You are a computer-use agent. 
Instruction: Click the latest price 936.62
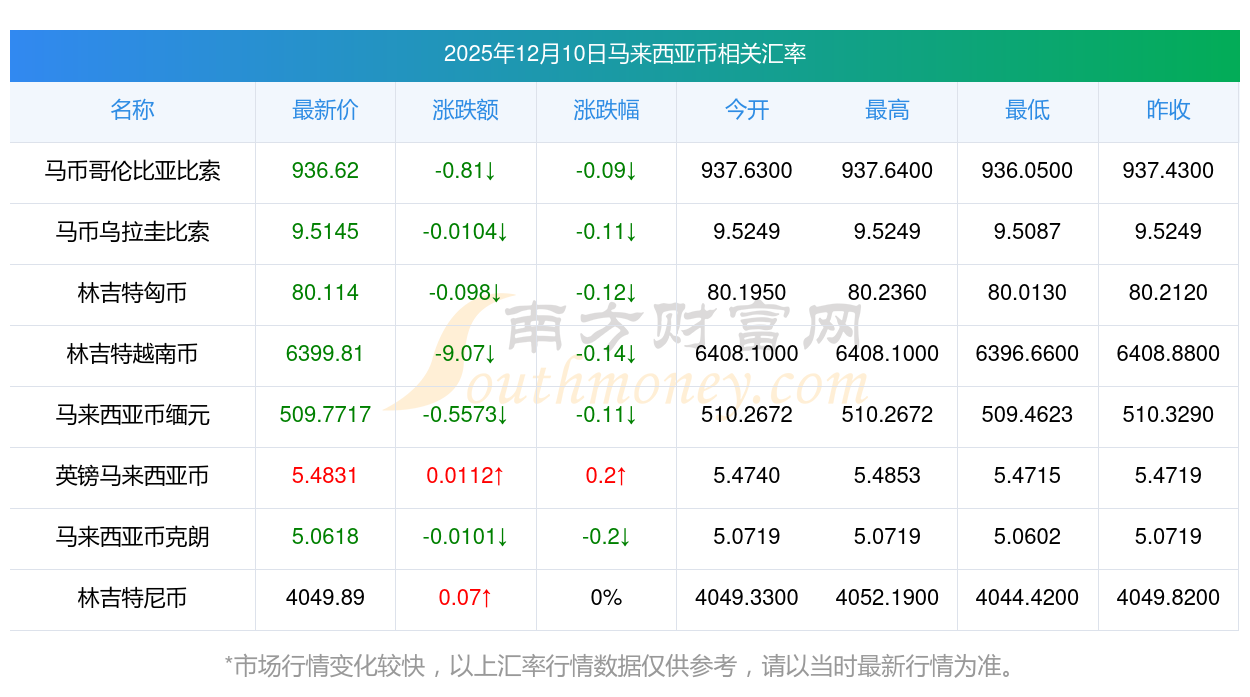pyautogui.click(x=325, y=171)
